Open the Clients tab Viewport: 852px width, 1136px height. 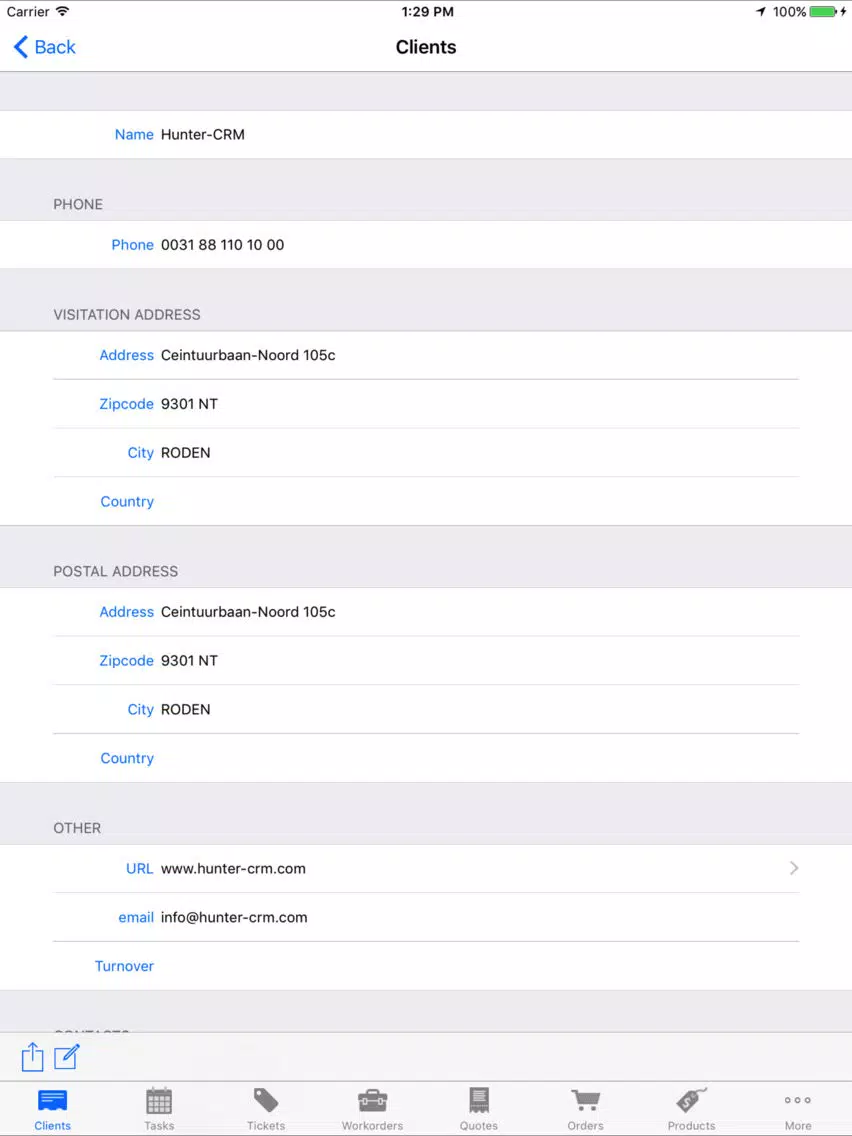coord(53,1110)
